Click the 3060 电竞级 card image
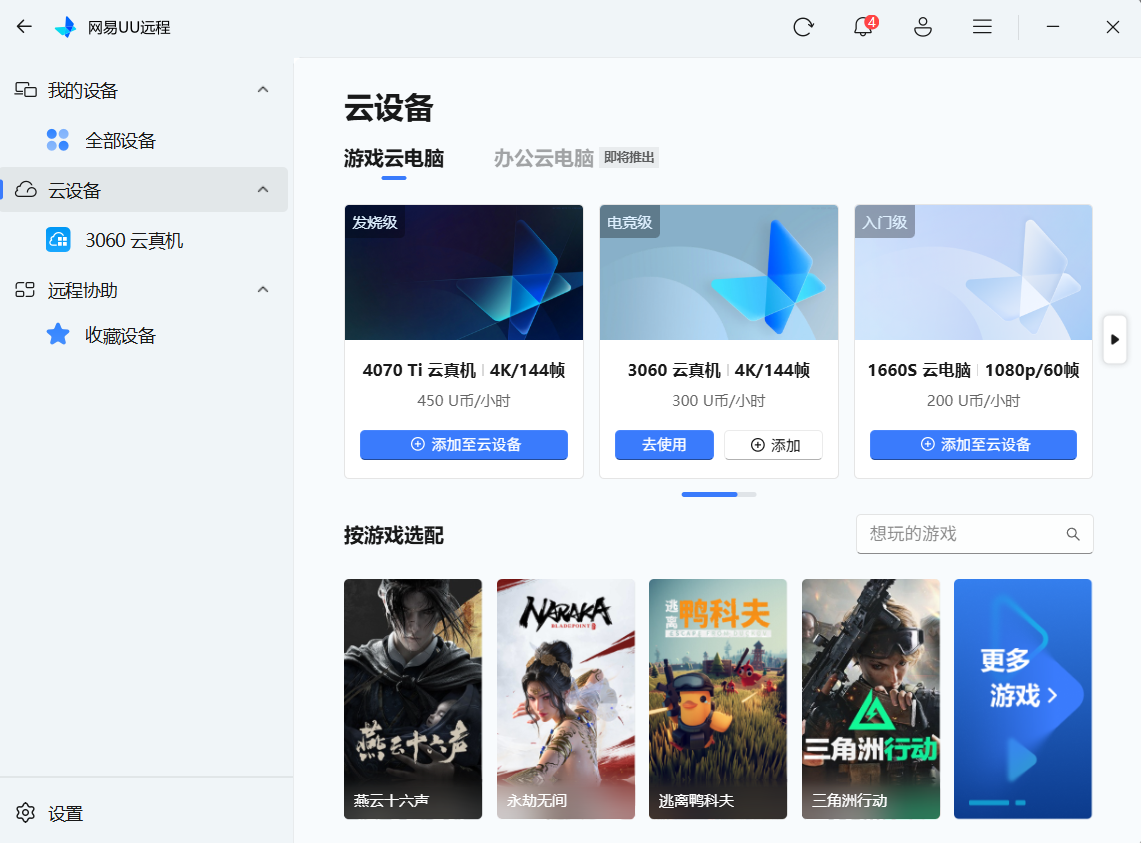The image size is (1141, 843). click(x=718, y=272)
